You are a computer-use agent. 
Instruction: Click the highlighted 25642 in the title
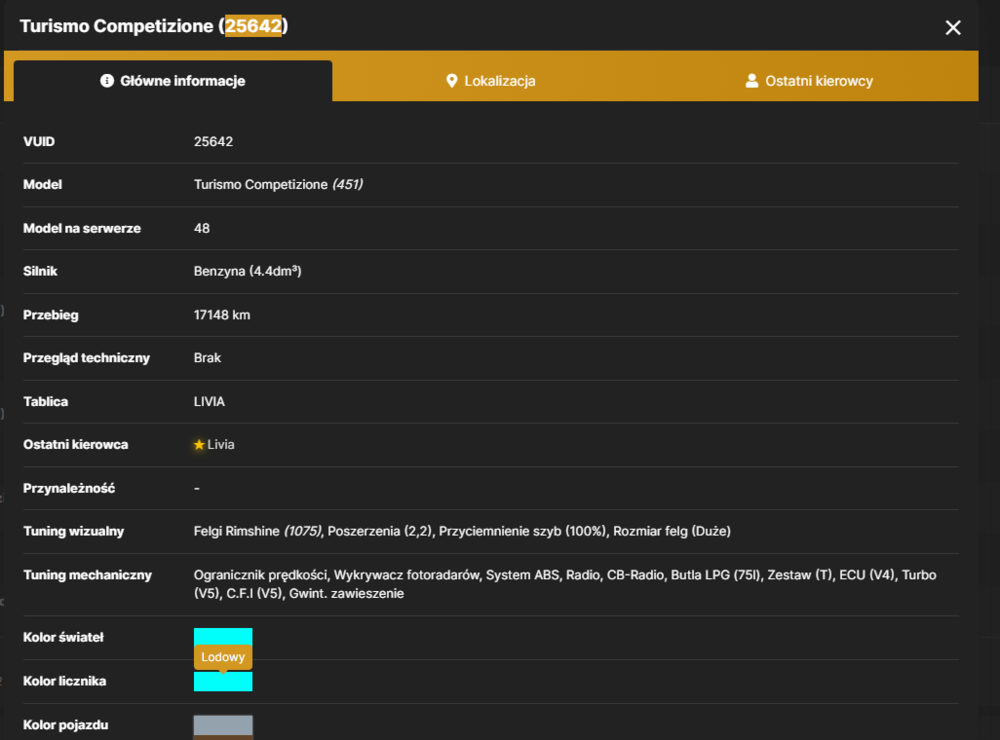253,26
